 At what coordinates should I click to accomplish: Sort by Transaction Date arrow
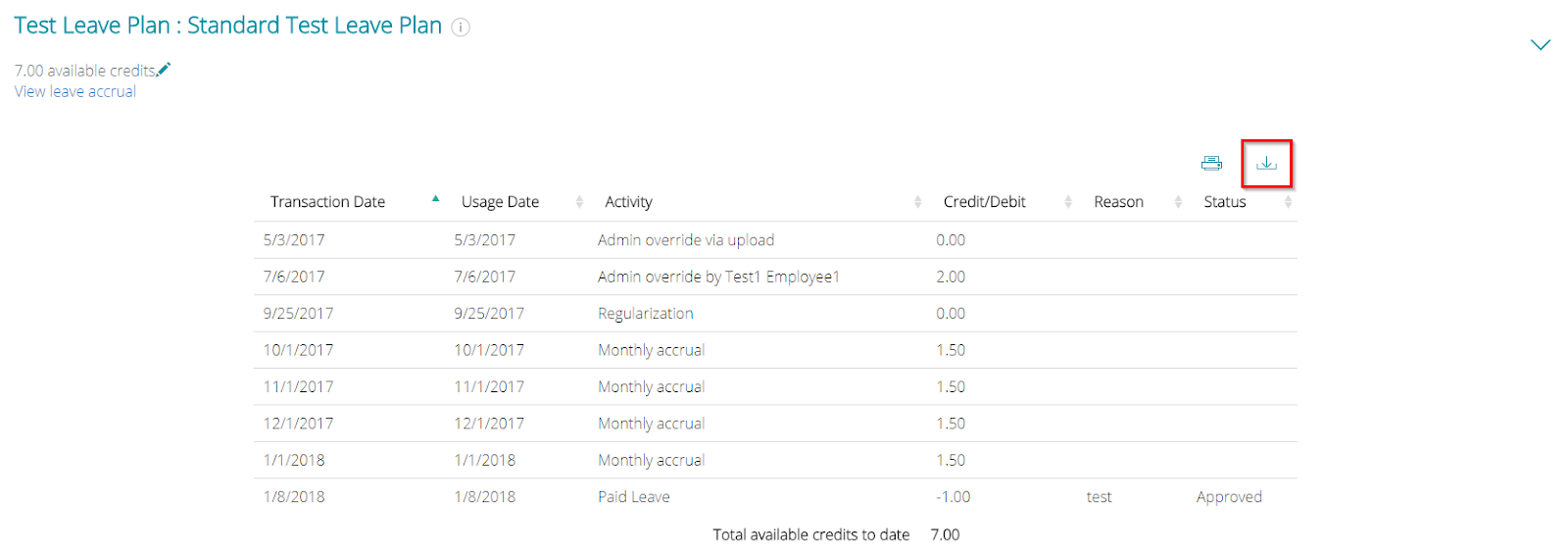pyautogui.click(x=435, y=199)
